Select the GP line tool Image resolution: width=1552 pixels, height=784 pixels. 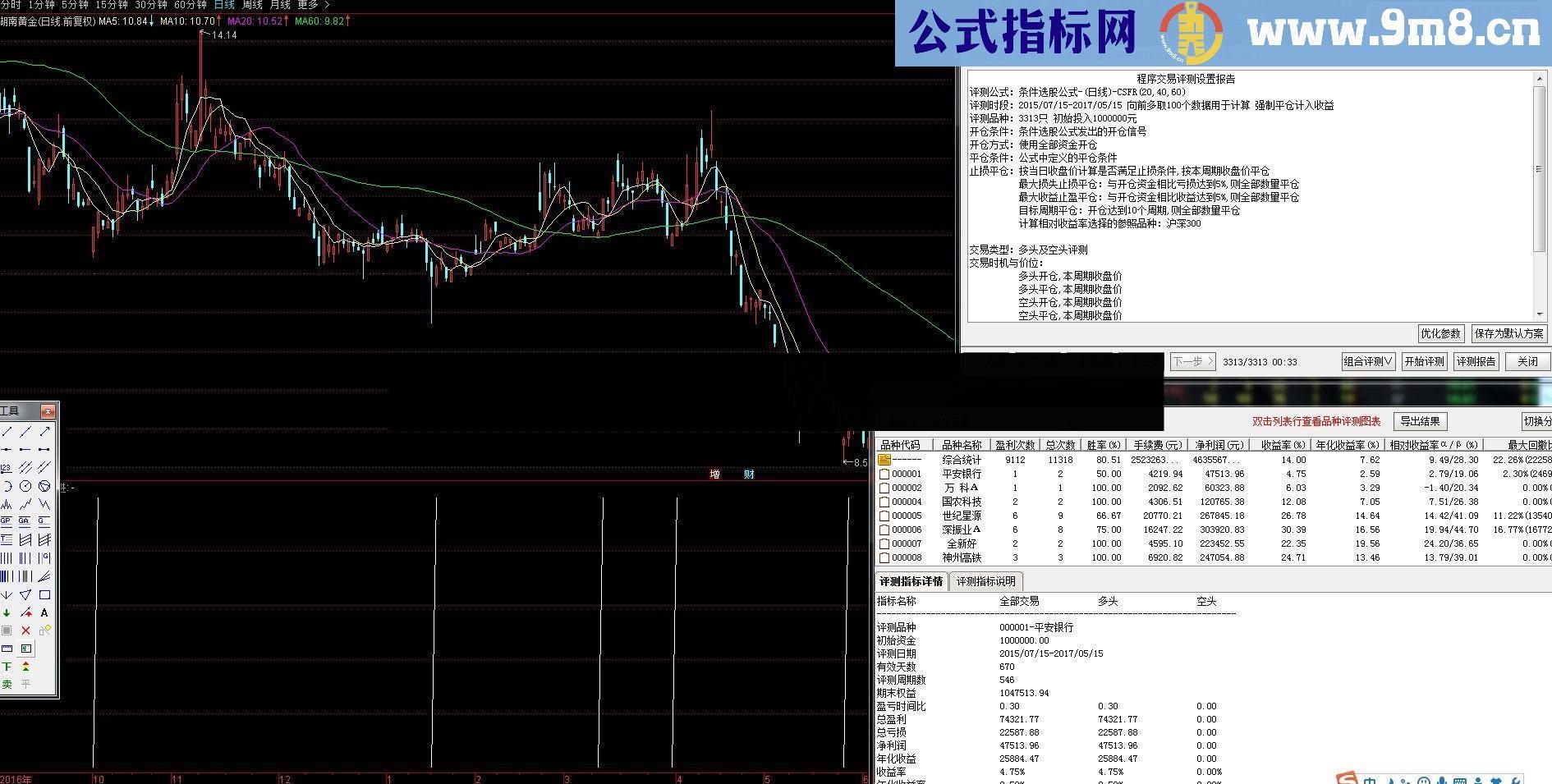pos(7,520)
